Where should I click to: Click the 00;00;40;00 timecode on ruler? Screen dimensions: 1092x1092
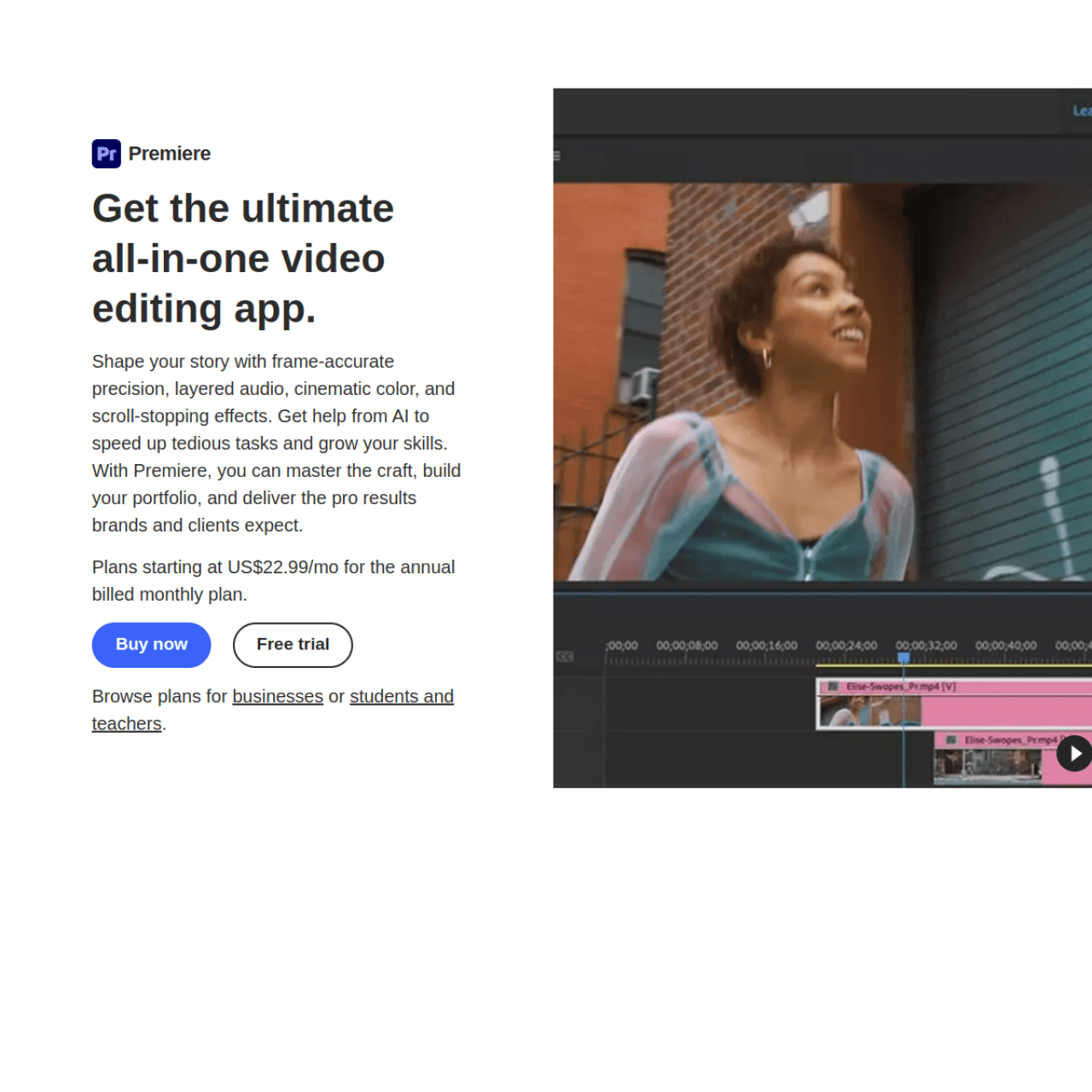[1006, 646]
